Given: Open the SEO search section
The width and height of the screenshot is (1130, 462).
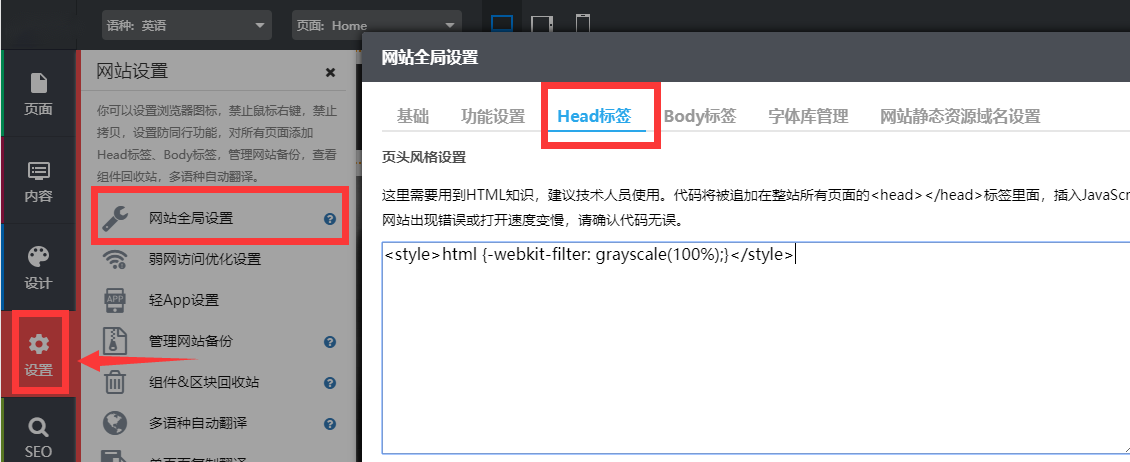Looking at the screenshot, I should coord(38,437).
